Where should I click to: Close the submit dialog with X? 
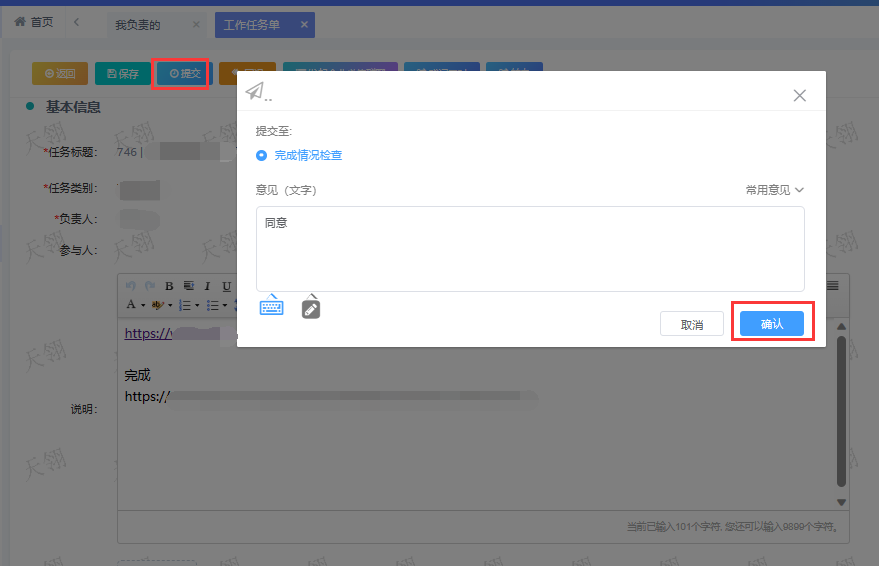click(799, 96)
